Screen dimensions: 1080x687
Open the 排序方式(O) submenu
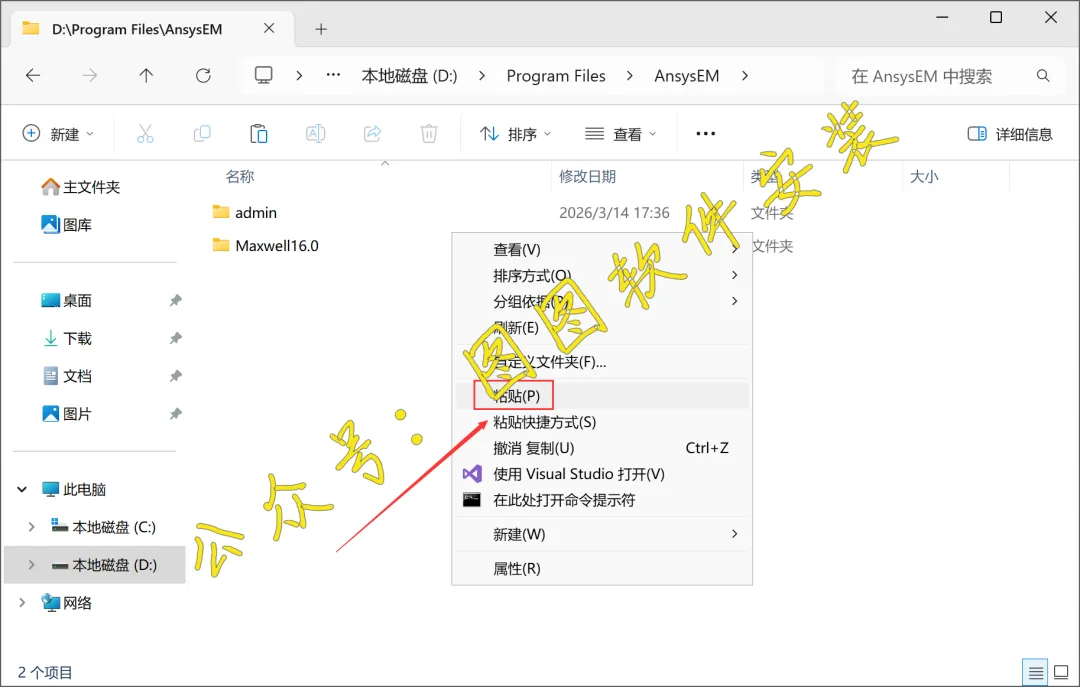602,276
